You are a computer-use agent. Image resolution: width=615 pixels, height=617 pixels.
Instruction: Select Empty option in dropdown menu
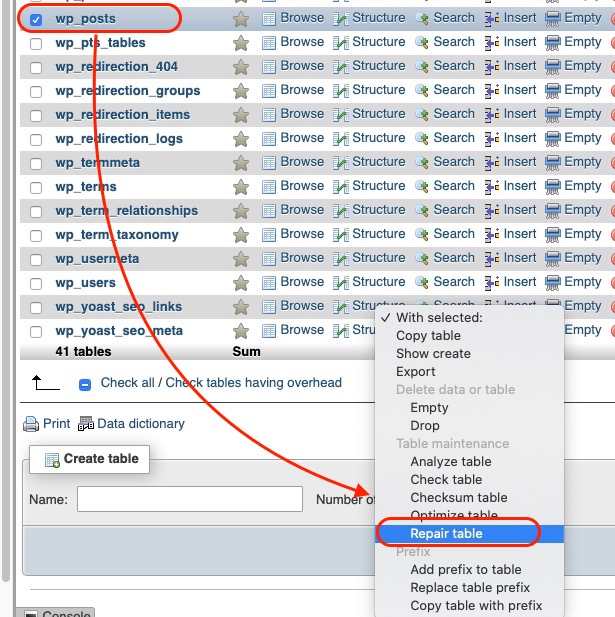point(469,408)
